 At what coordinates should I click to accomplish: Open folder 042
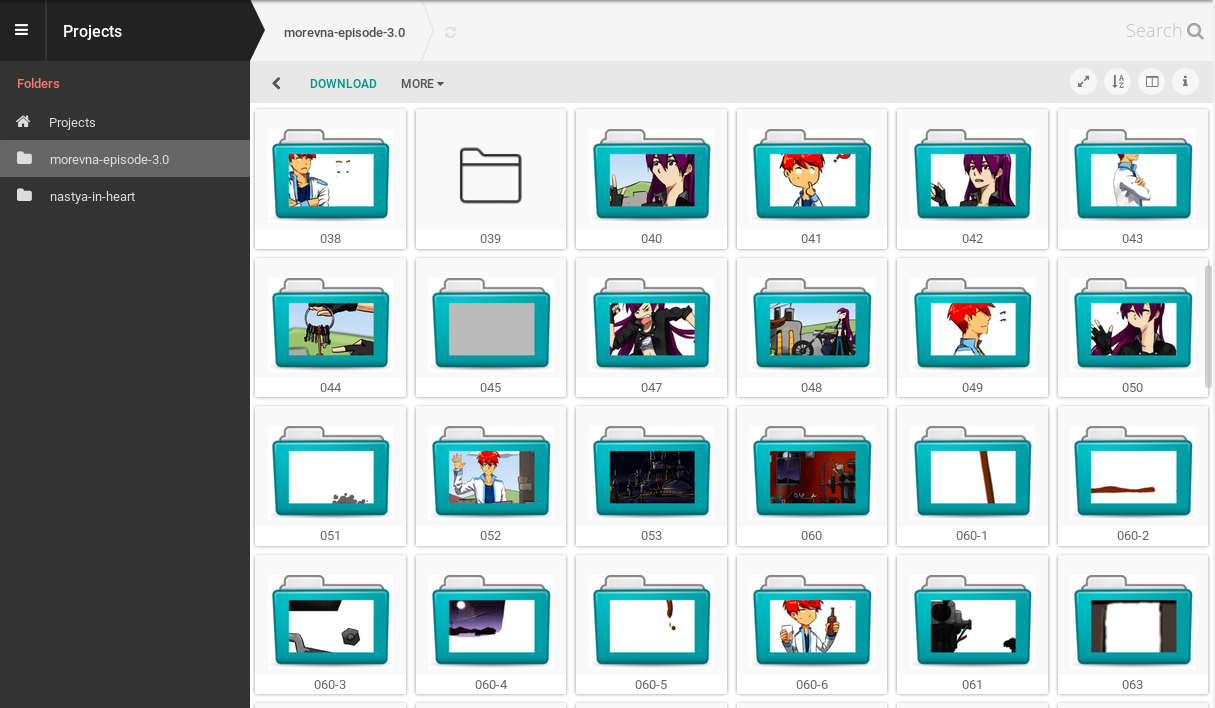[x=972, y=179]
